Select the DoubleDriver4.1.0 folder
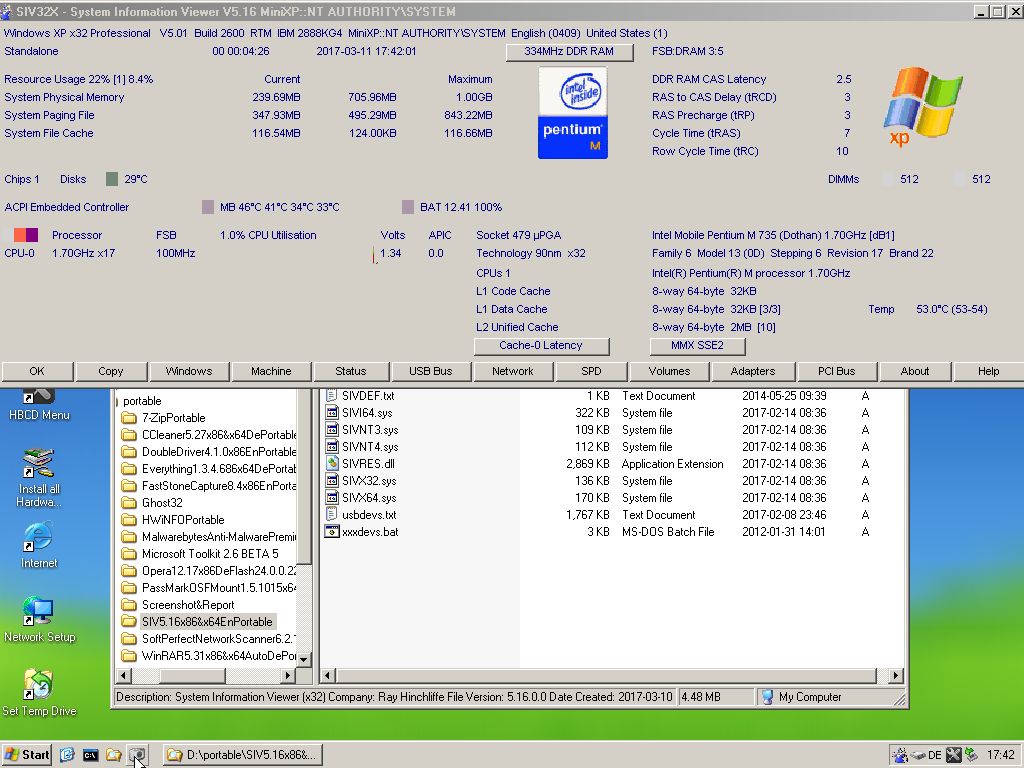This screenshot has width=1024, height=768. tap(219, 452)
